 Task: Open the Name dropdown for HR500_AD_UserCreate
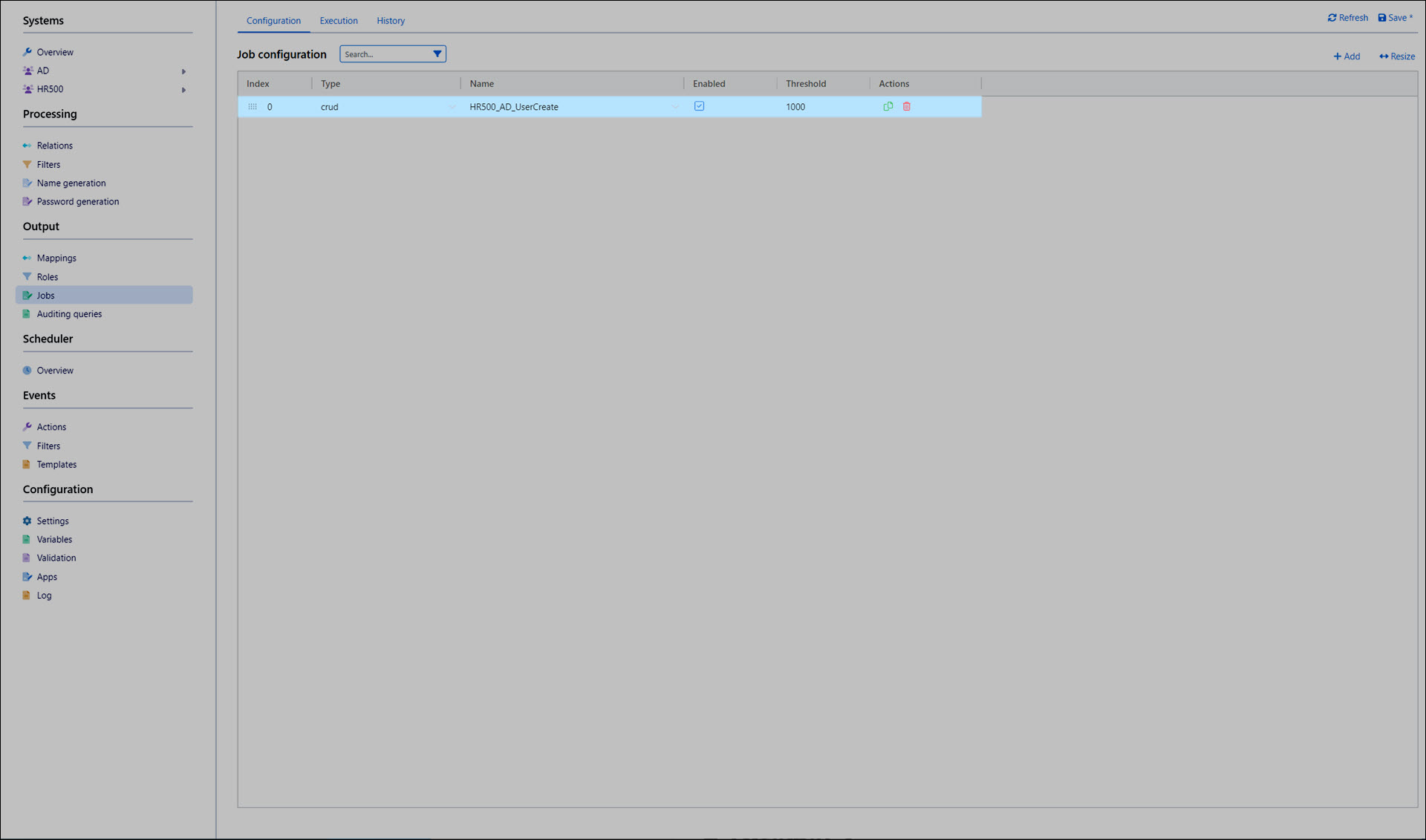point(674,107)
